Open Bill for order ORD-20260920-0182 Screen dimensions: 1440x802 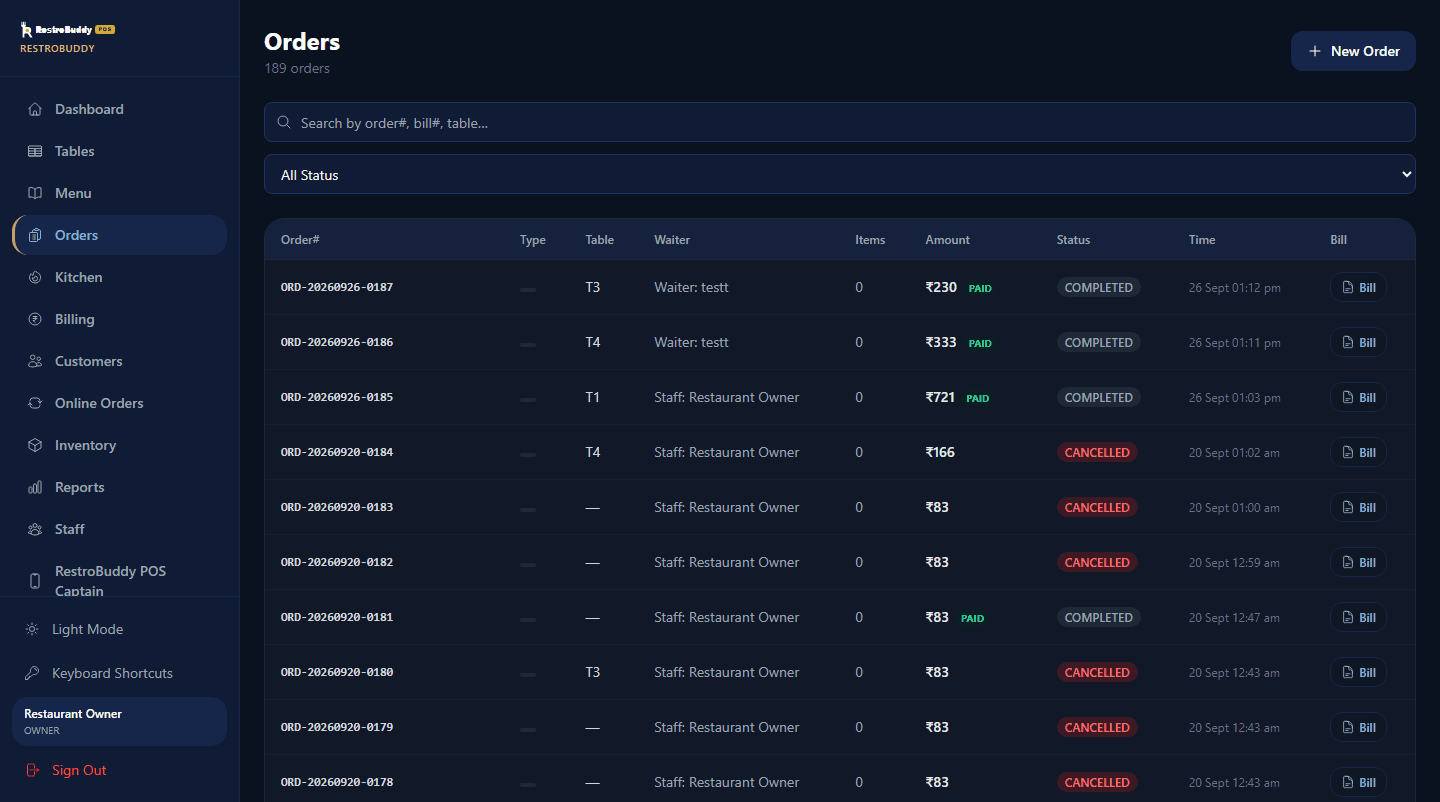point(1358,562)
